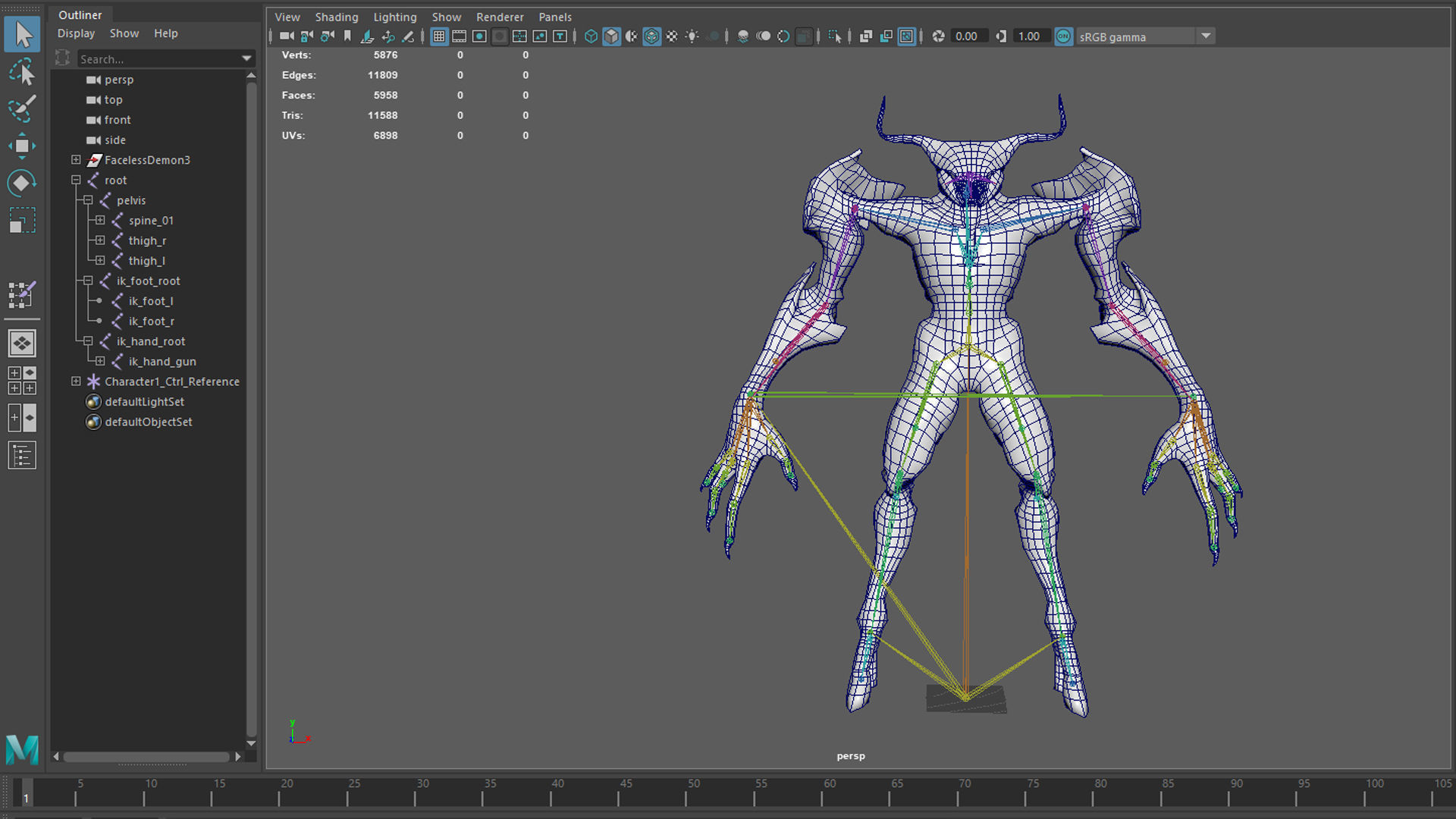
Task: Toggle the Film Gate display
Action: [459, 36]
